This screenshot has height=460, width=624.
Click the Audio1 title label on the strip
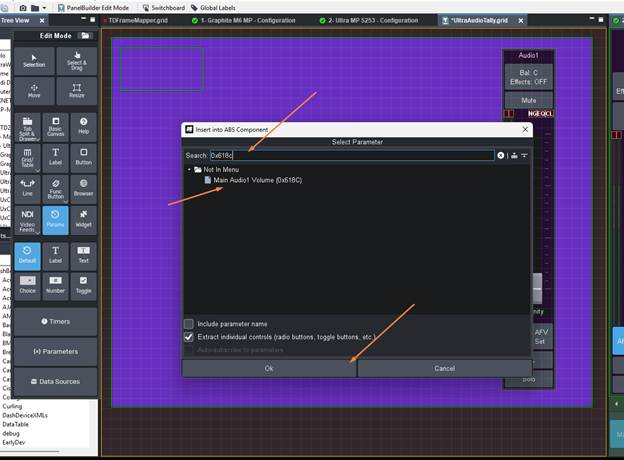point(528,55)
